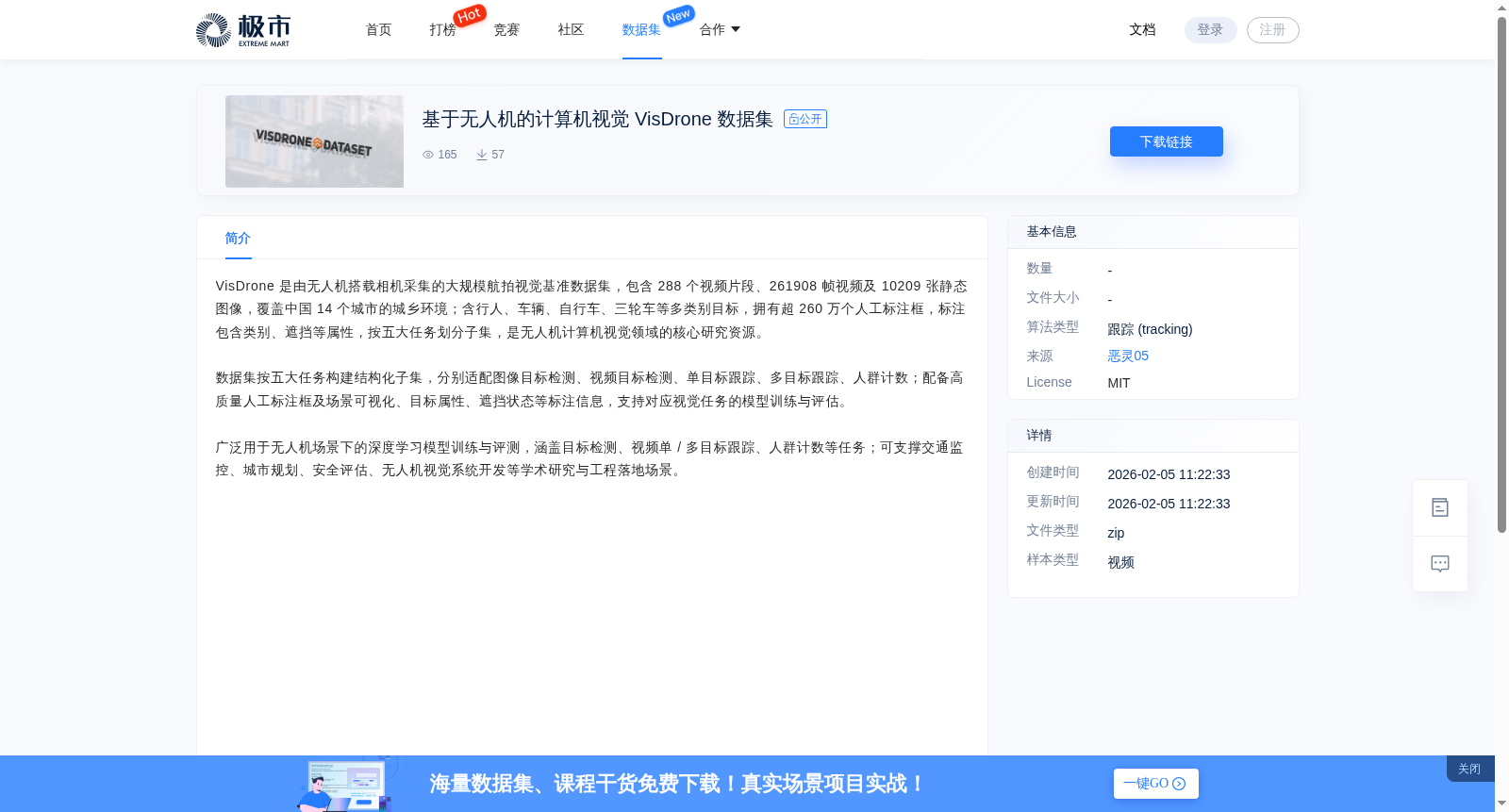1509x812 pixels.
Task: Select the 数据集 datasets nav item
Action: 641,30
